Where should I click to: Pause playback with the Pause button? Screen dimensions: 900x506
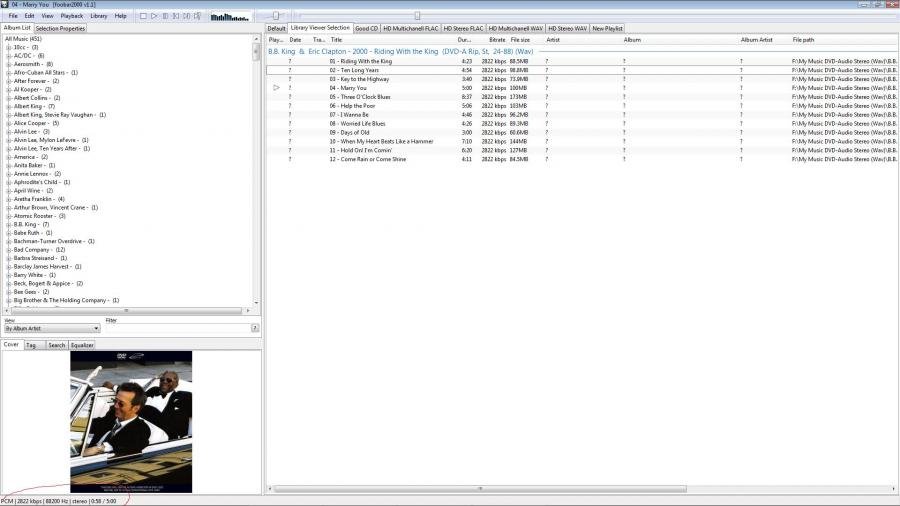(165, 16)
